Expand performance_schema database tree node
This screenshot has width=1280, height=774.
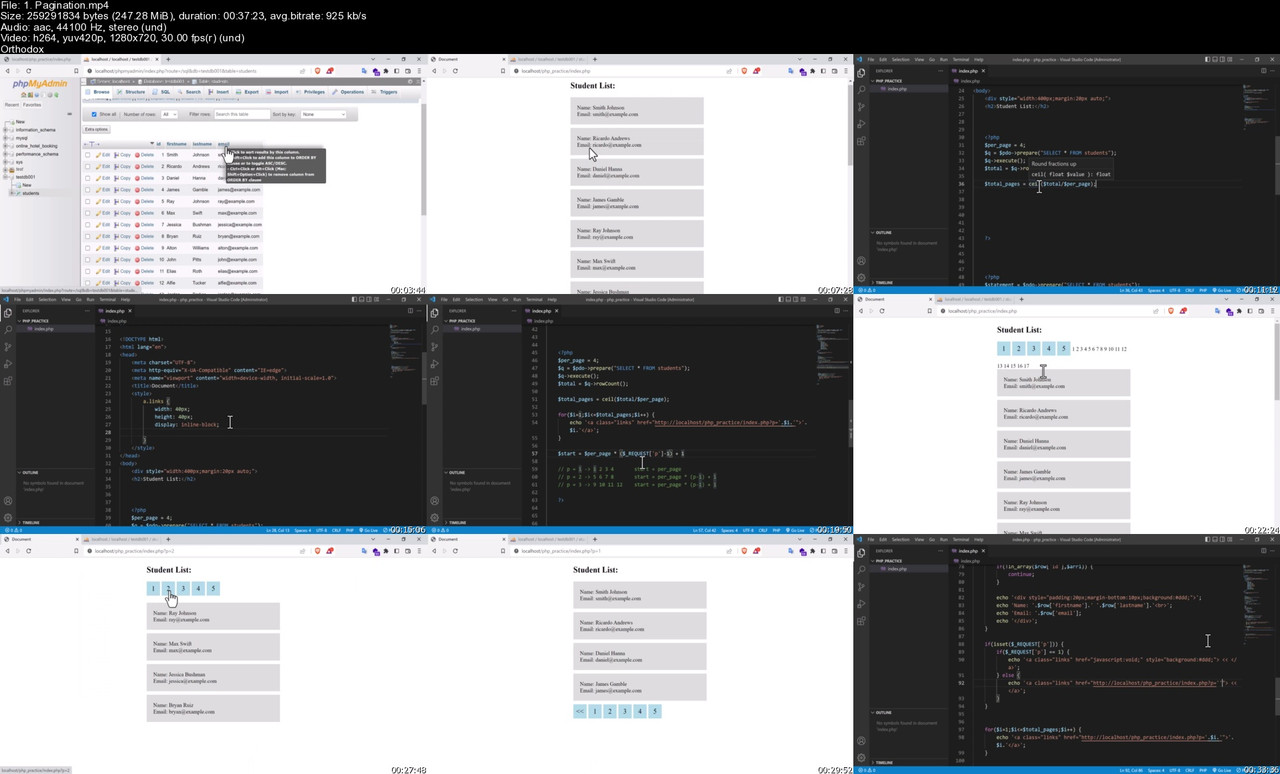(x=5, y=154)
